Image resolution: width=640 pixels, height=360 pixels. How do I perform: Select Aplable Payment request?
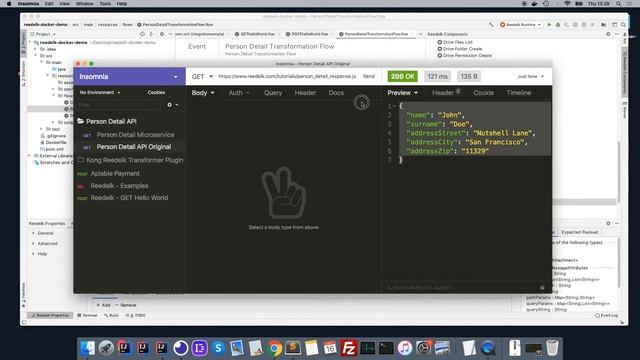pyautogui.click(x=129, y=174)
